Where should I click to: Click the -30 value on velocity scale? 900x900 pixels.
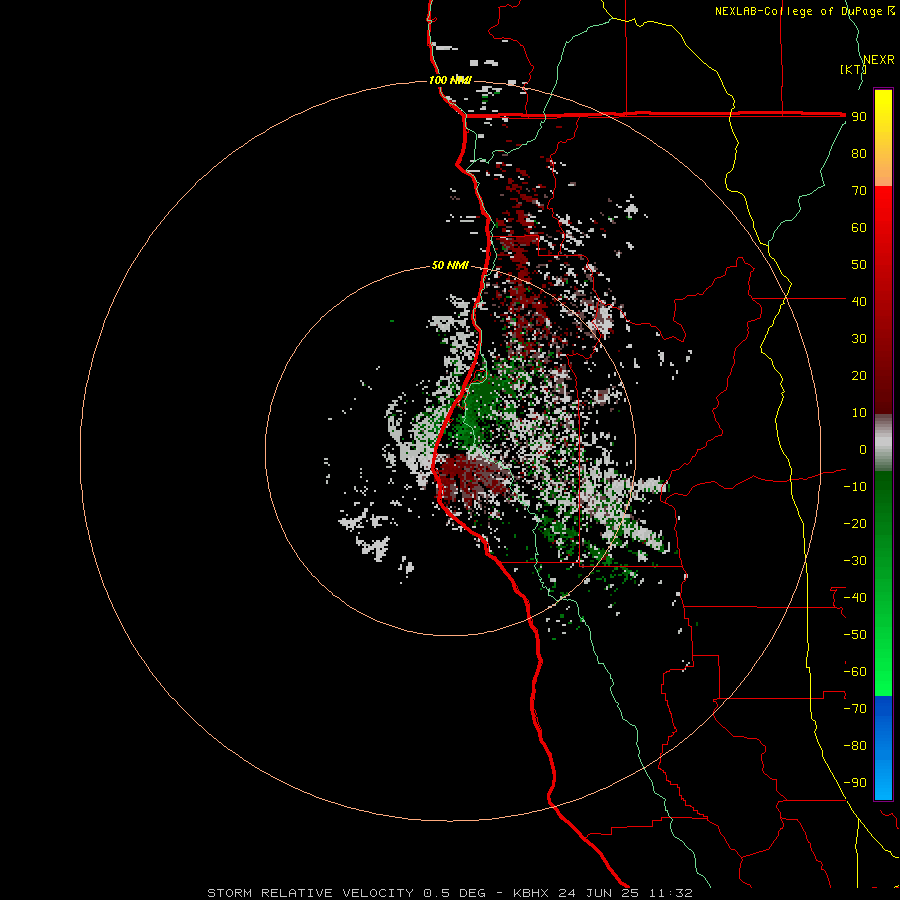coord(855,561)
